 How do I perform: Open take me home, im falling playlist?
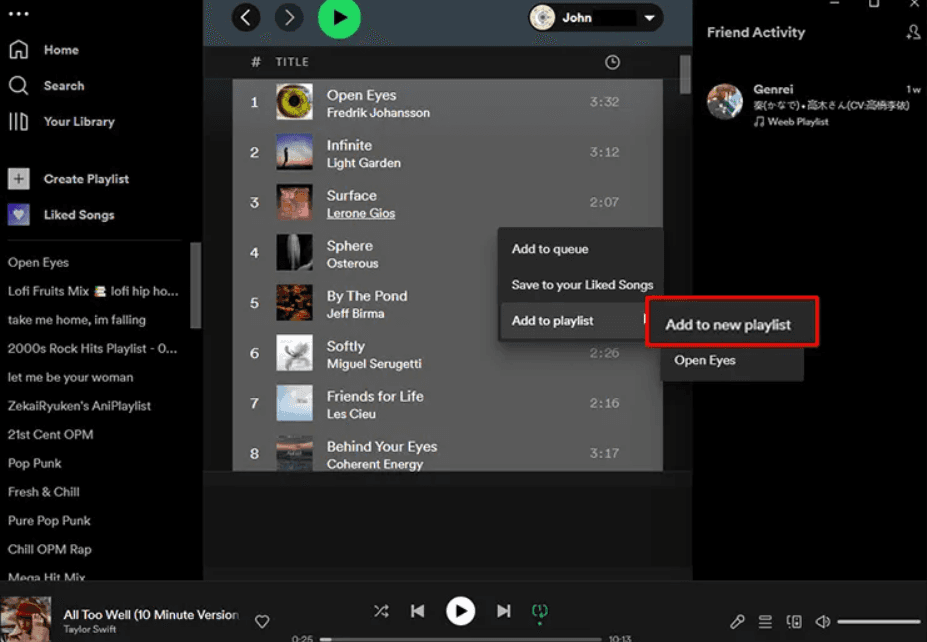tap(76, 320)
